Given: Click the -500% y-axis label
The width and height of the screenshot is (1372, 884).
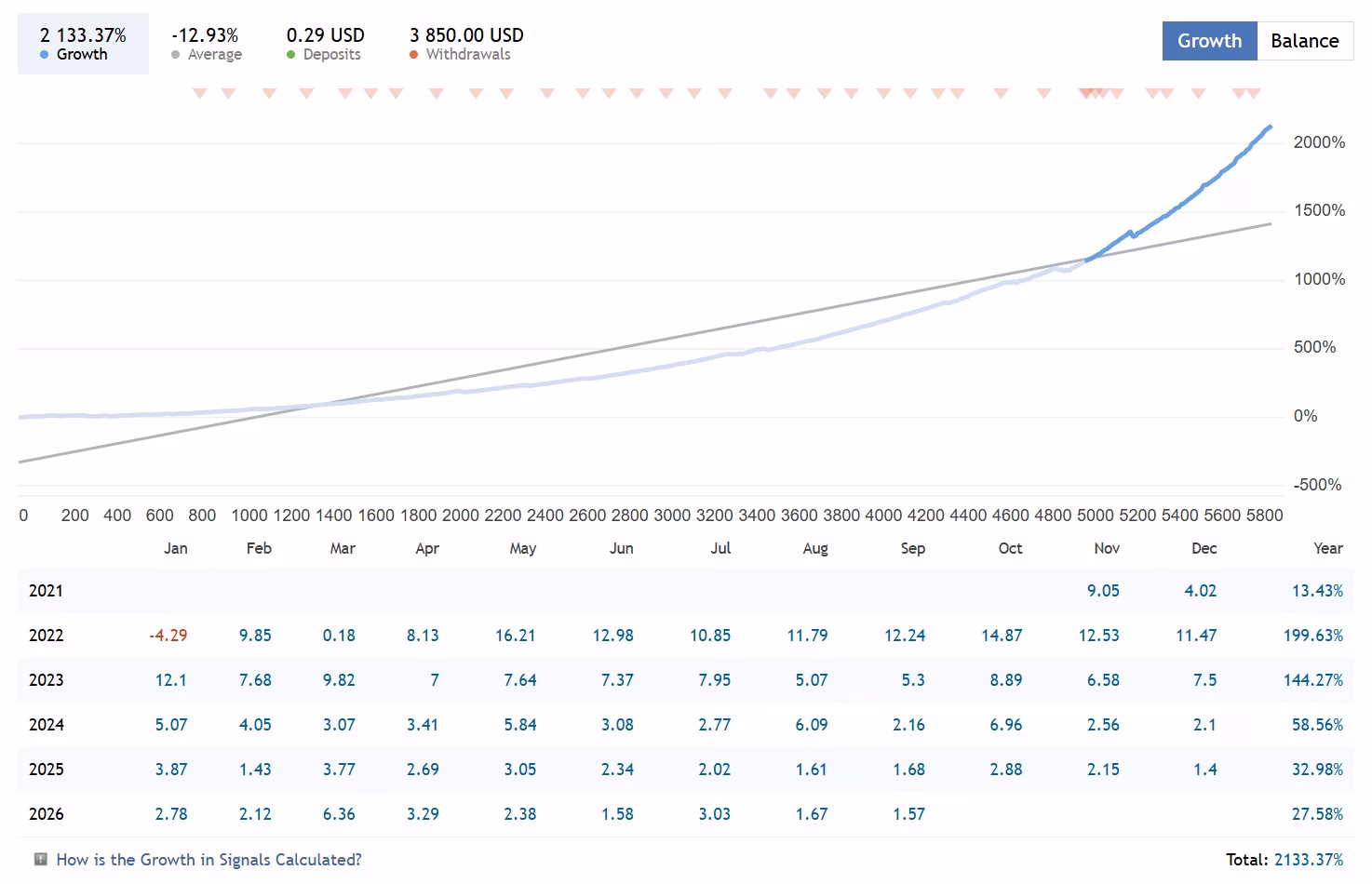Looking at the screenshot, I should tap(1317, 485).
